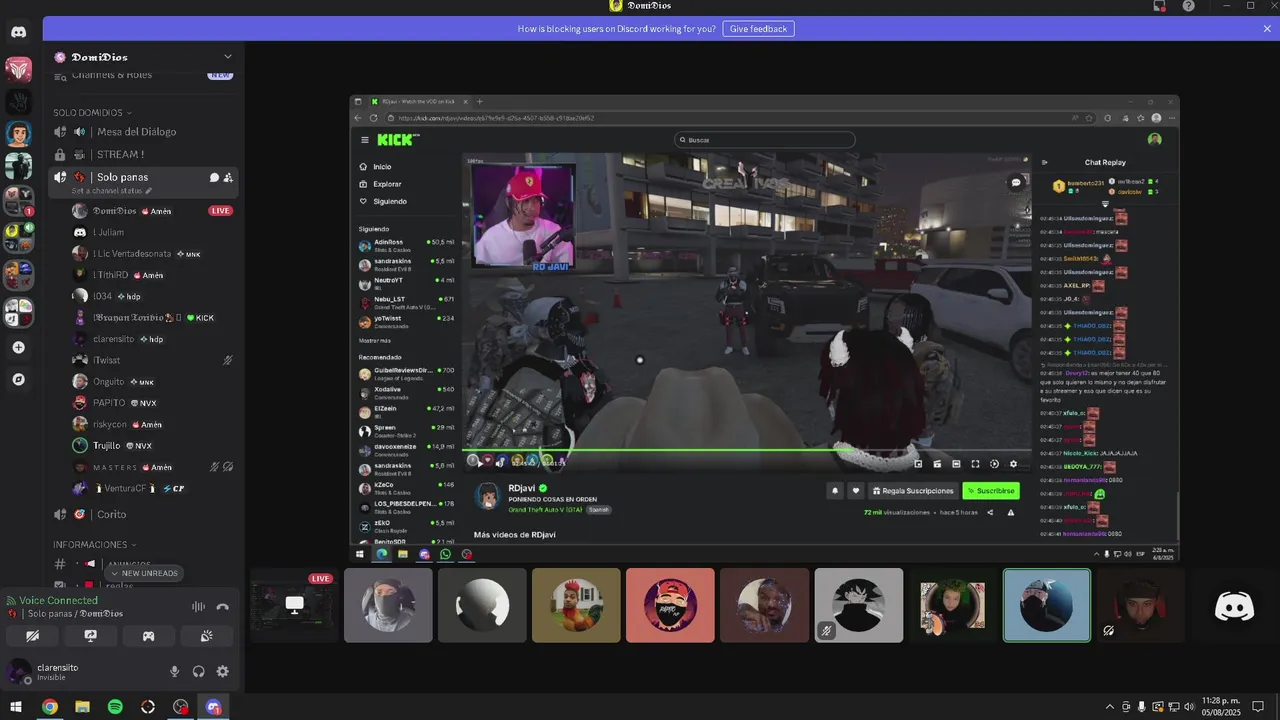1280x720 pixels.
Task: Dismiss the blocking users feedback banner
Action: 1267,29
